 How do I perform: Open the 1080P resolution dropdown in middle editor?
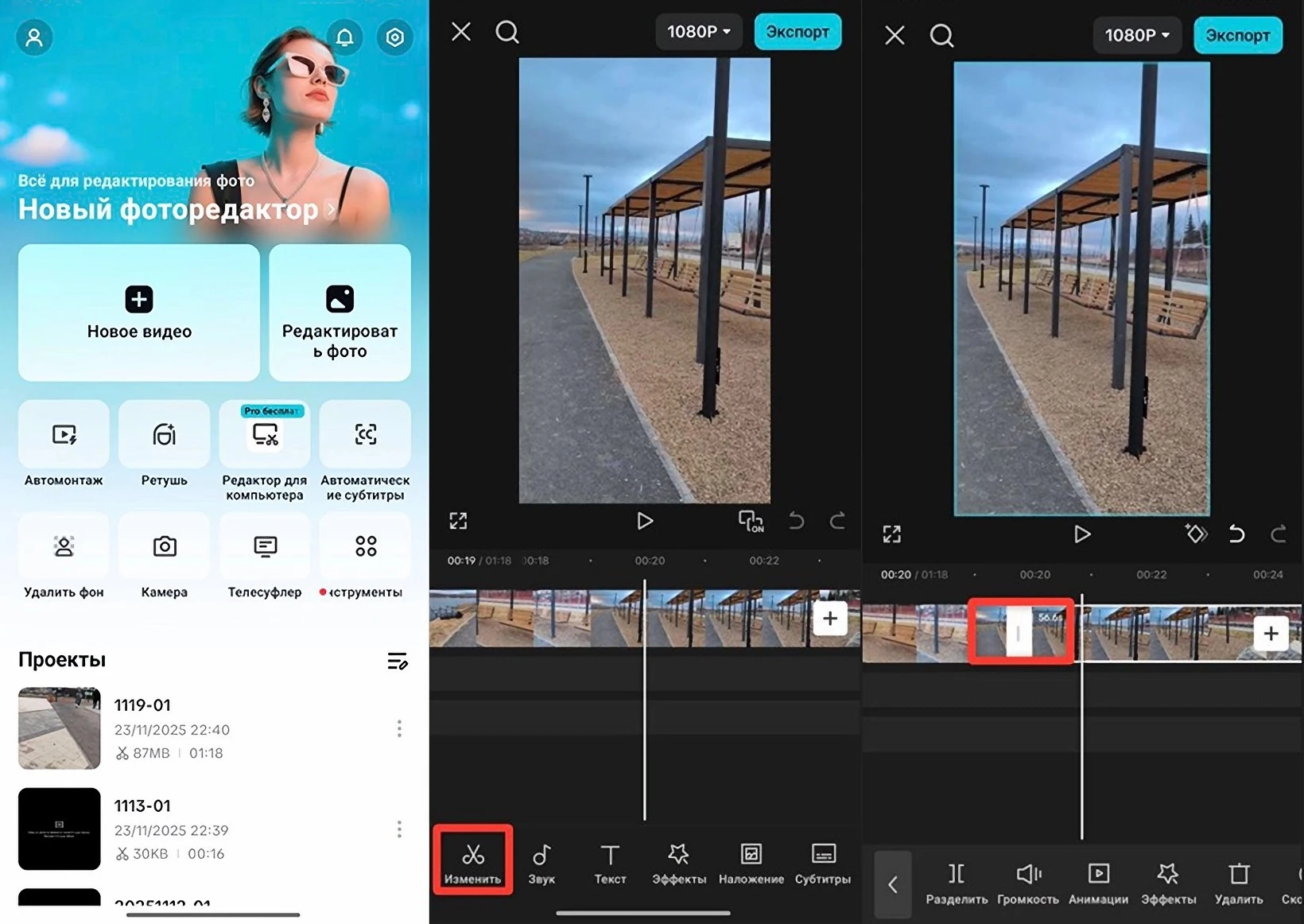698,32
